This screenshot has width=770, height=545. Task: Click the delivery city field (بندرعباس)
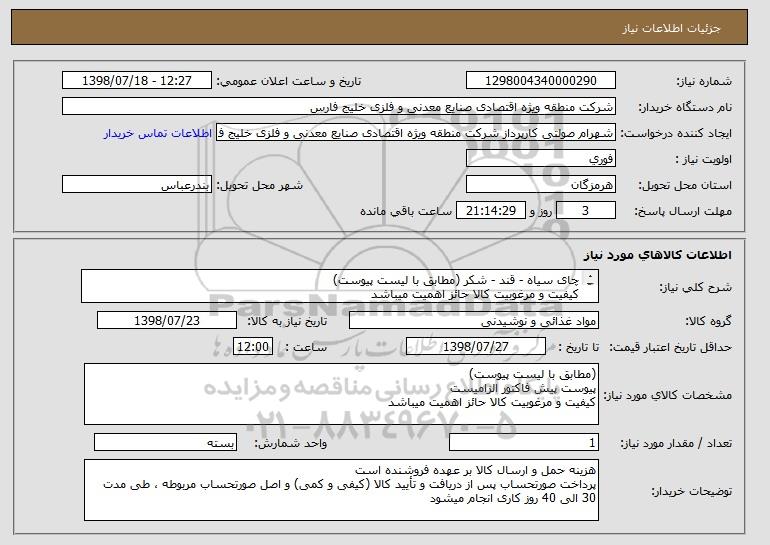tap(137, 185)
